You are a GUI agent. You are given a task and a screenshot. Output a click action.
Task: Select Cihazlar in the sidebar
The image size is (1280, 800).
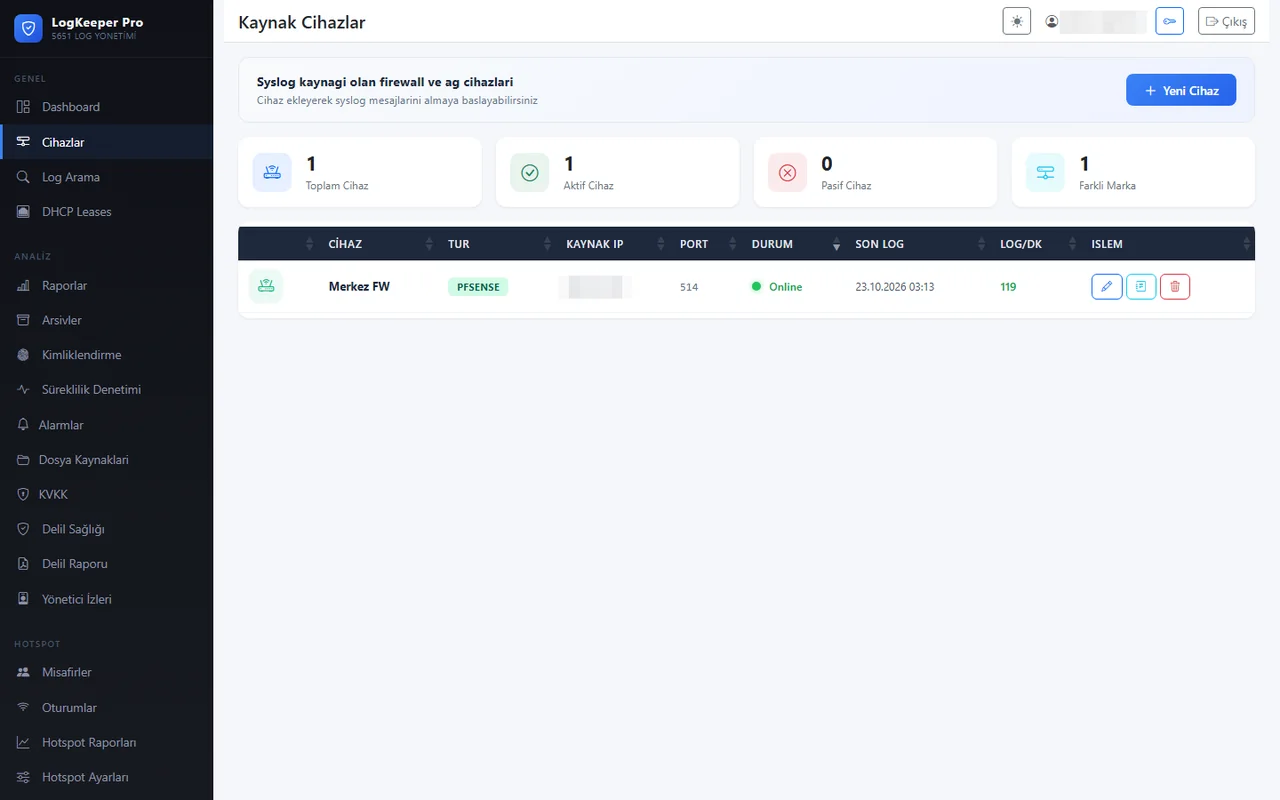point(106,142)
